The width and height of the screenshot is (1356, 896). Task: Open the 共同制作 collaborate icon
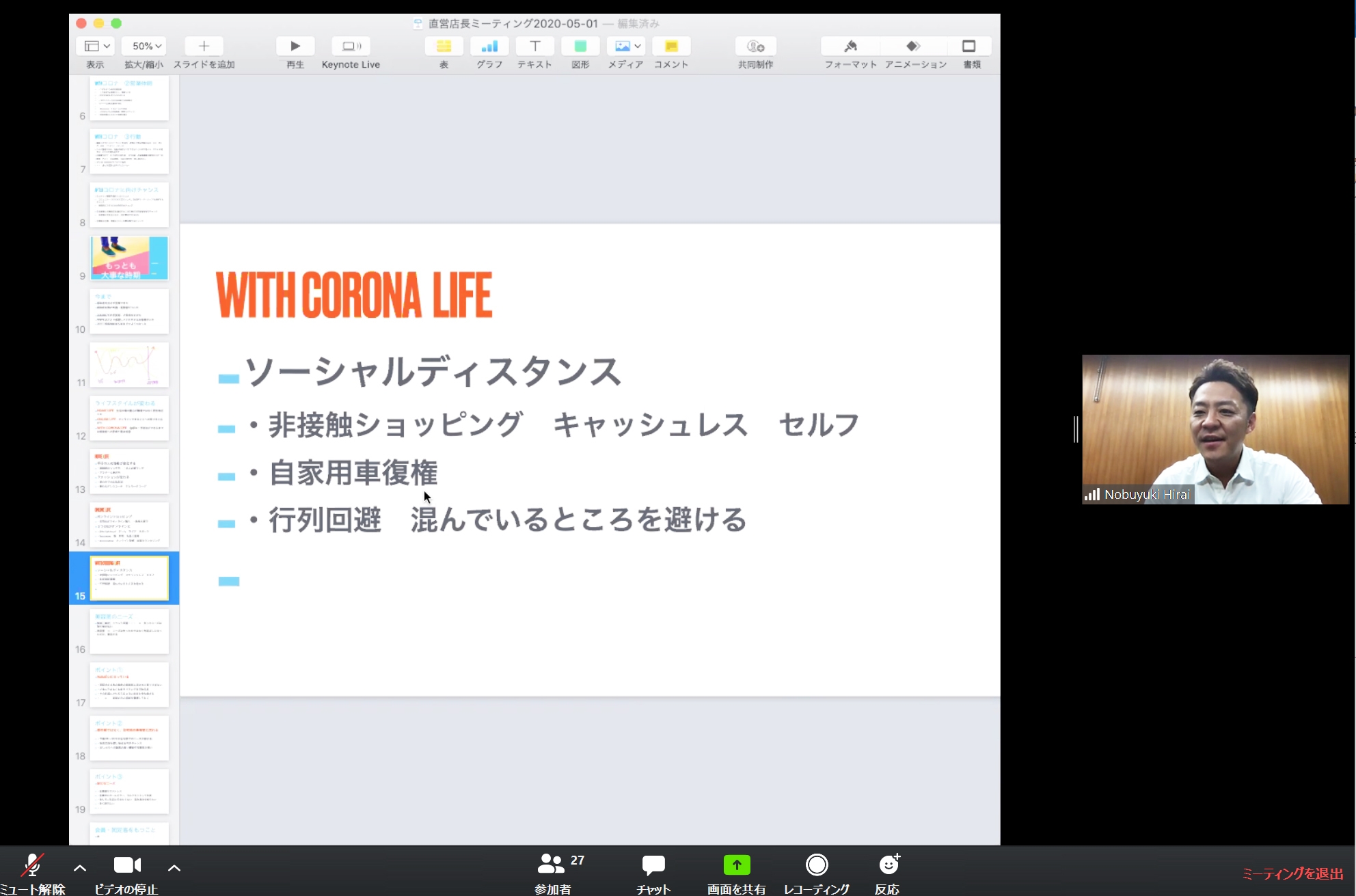(x=755, y=46)
